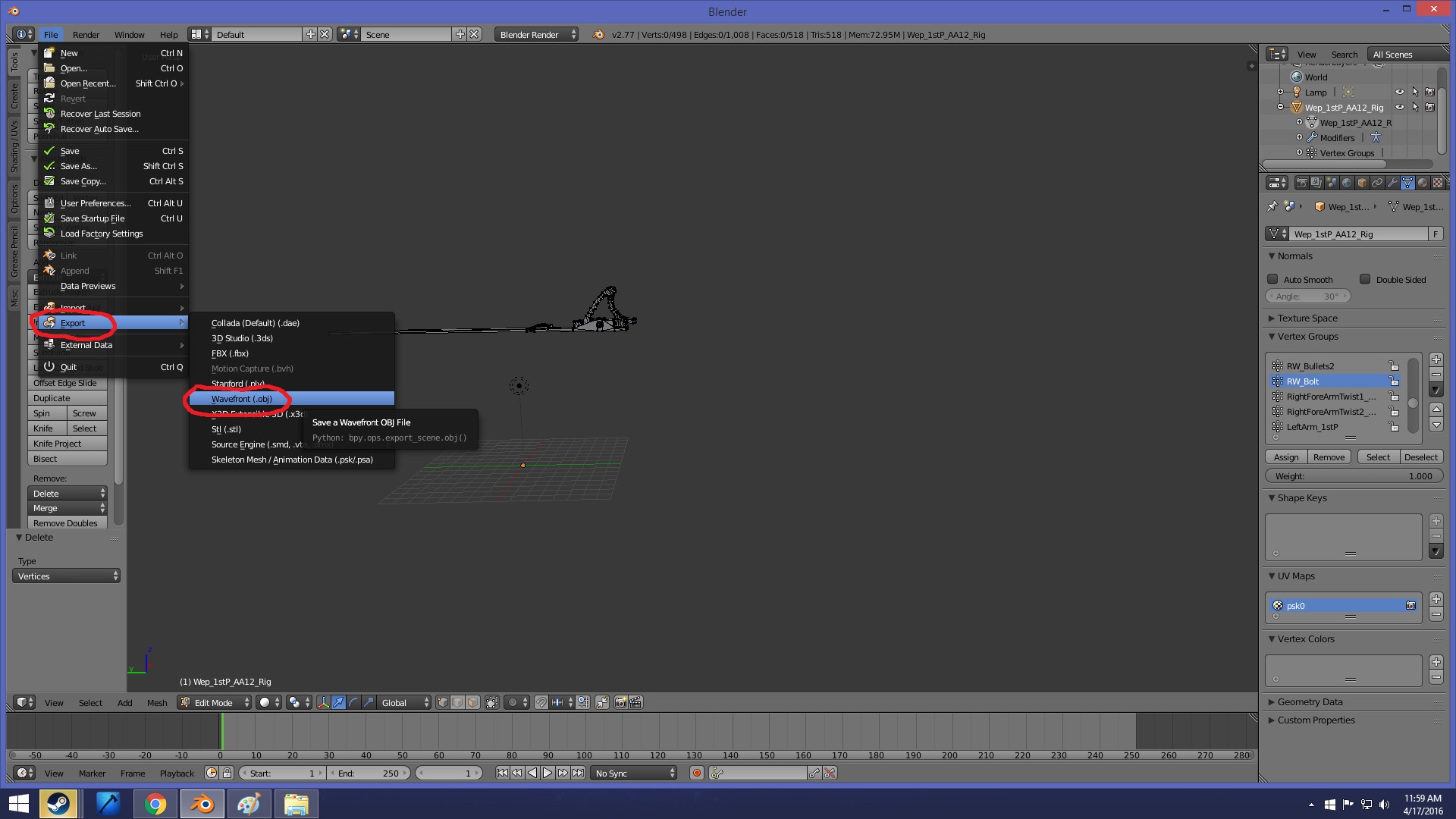Collapse the Wep_1stP_AA12_Rig outliner tree node
Screen dimensions: 1456x819
click(x=1280, y=107)
